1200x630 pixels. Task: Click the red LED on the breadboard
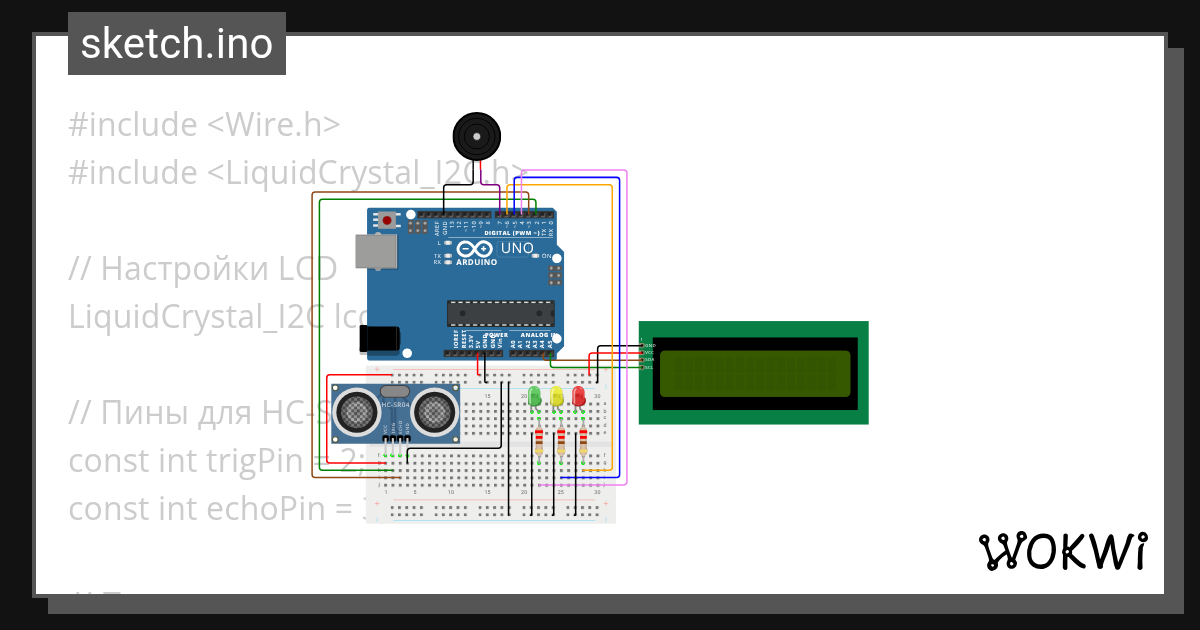(x=578, y=397)
